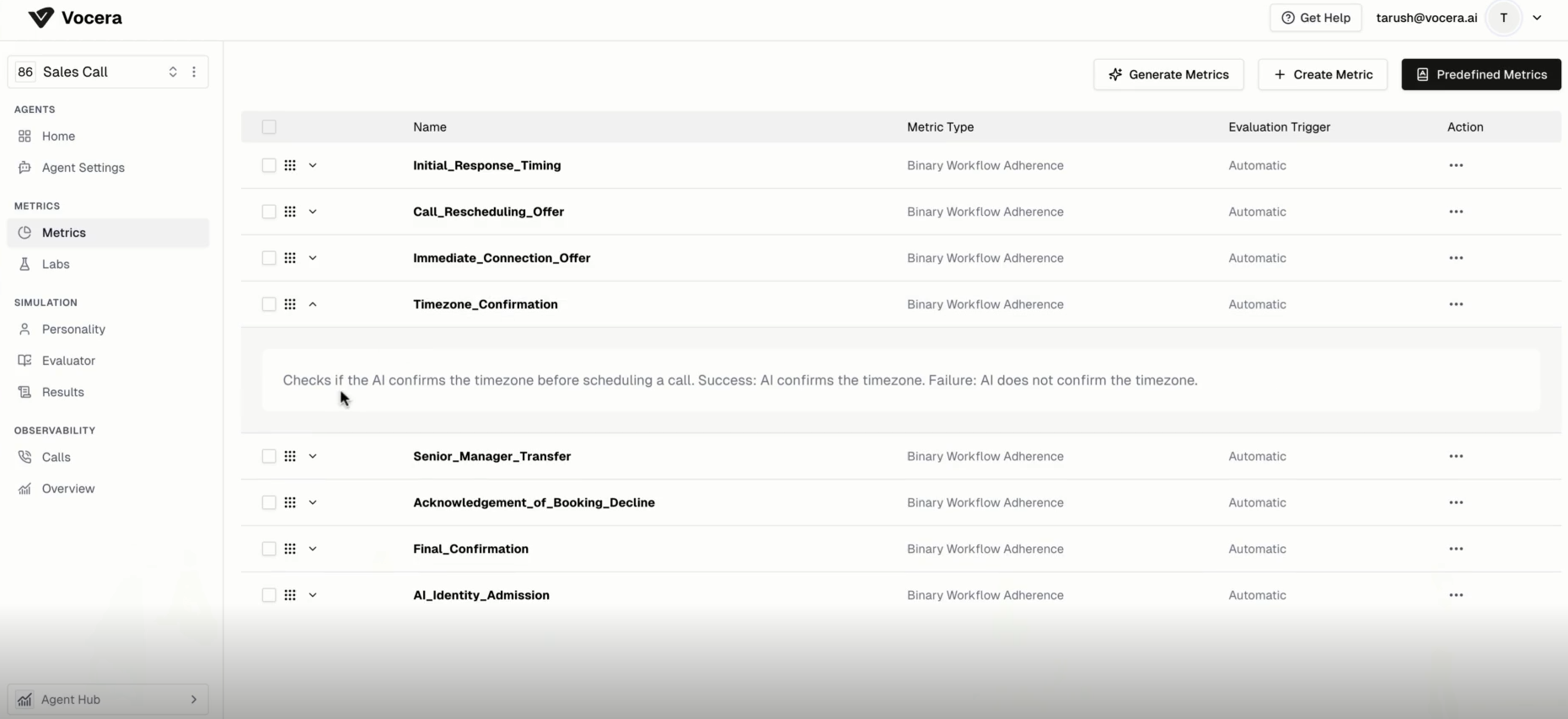Click the Name column header
Image resolution: width=1568 pixels, height=719 pixels.
430,127
